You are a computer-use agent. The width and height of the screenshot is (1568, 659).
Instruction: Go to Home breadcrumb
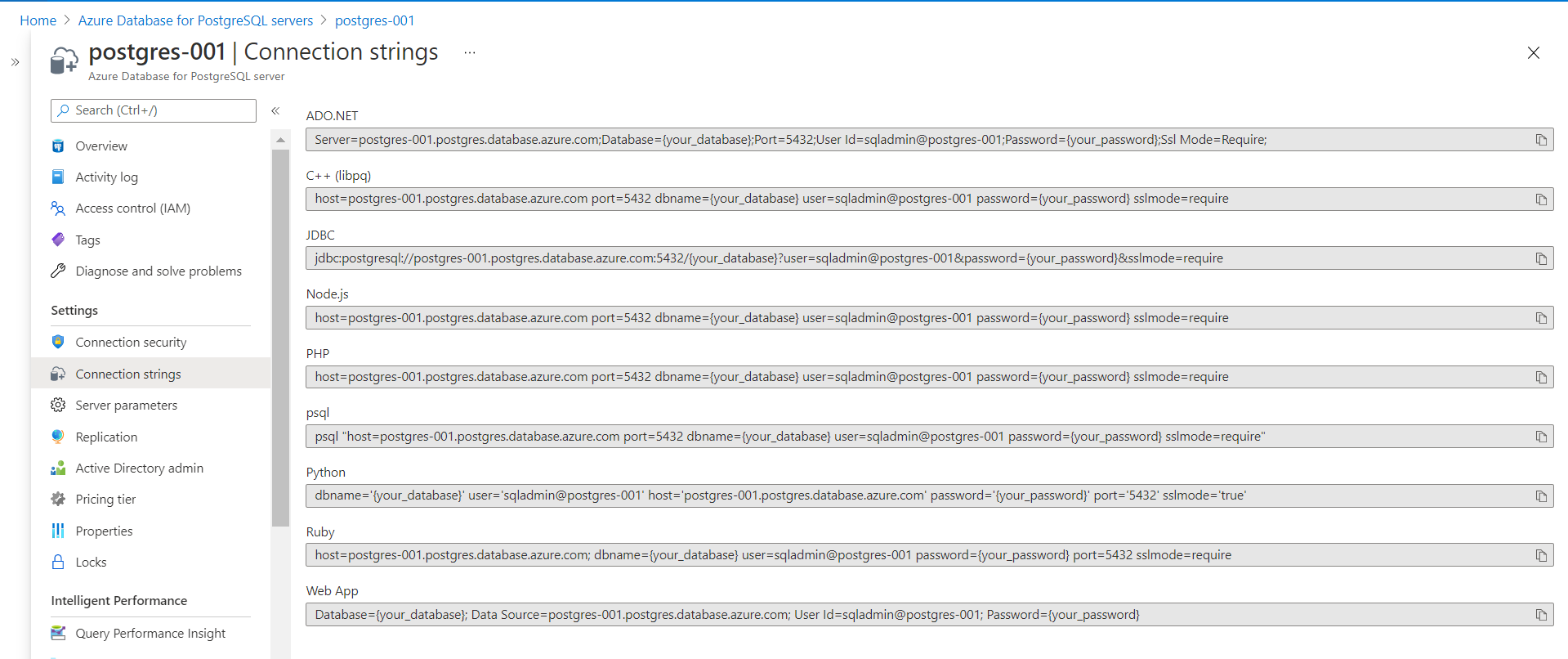coord(38,20)
